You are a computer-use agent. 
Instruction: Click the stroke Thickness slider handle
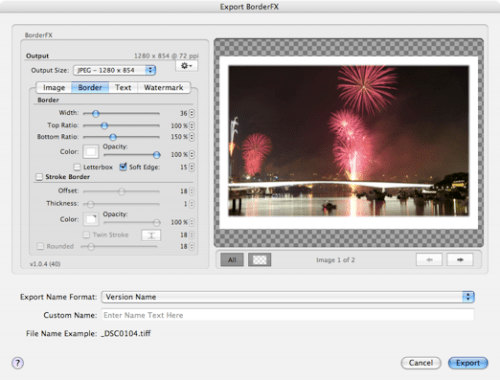pos(90,204)
